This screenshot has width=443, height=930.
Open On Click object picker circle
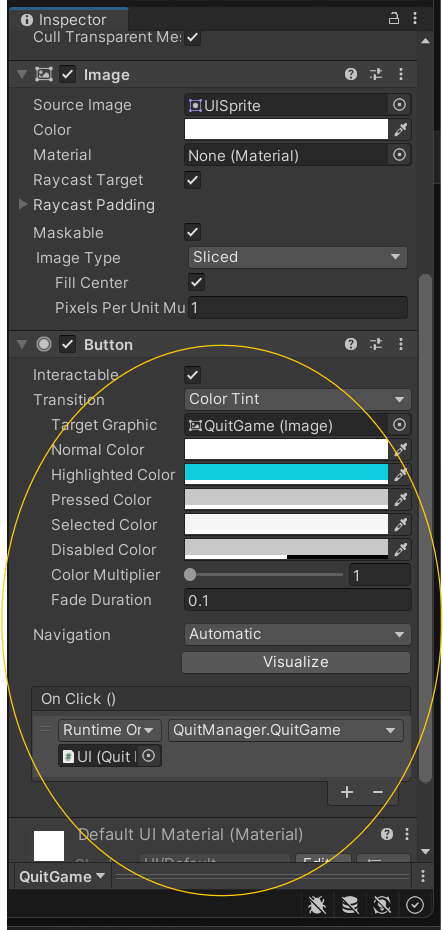pos(149,756)
